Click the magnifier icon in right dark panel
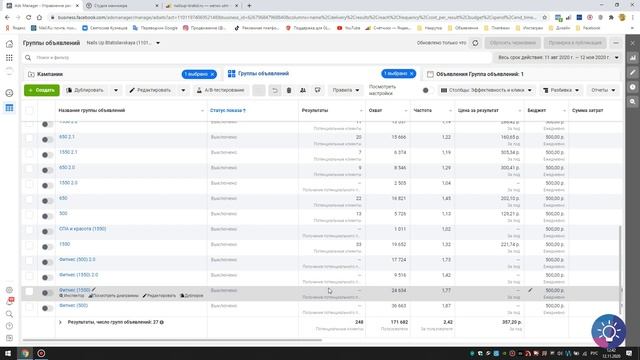The image size is (640, 360). [633, 102]
